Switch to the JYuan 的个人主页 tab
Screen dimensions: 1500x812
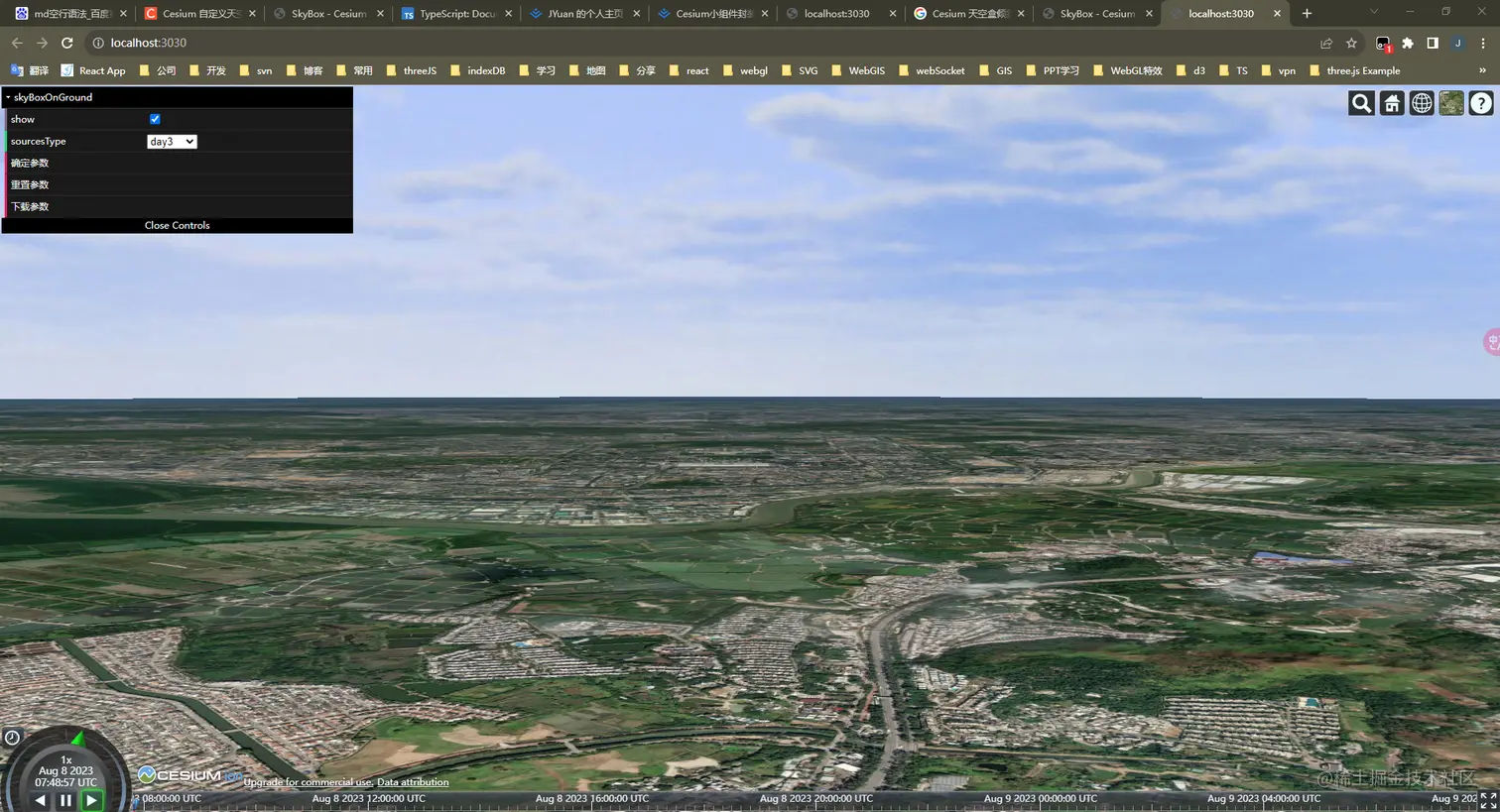click(584, 14)
